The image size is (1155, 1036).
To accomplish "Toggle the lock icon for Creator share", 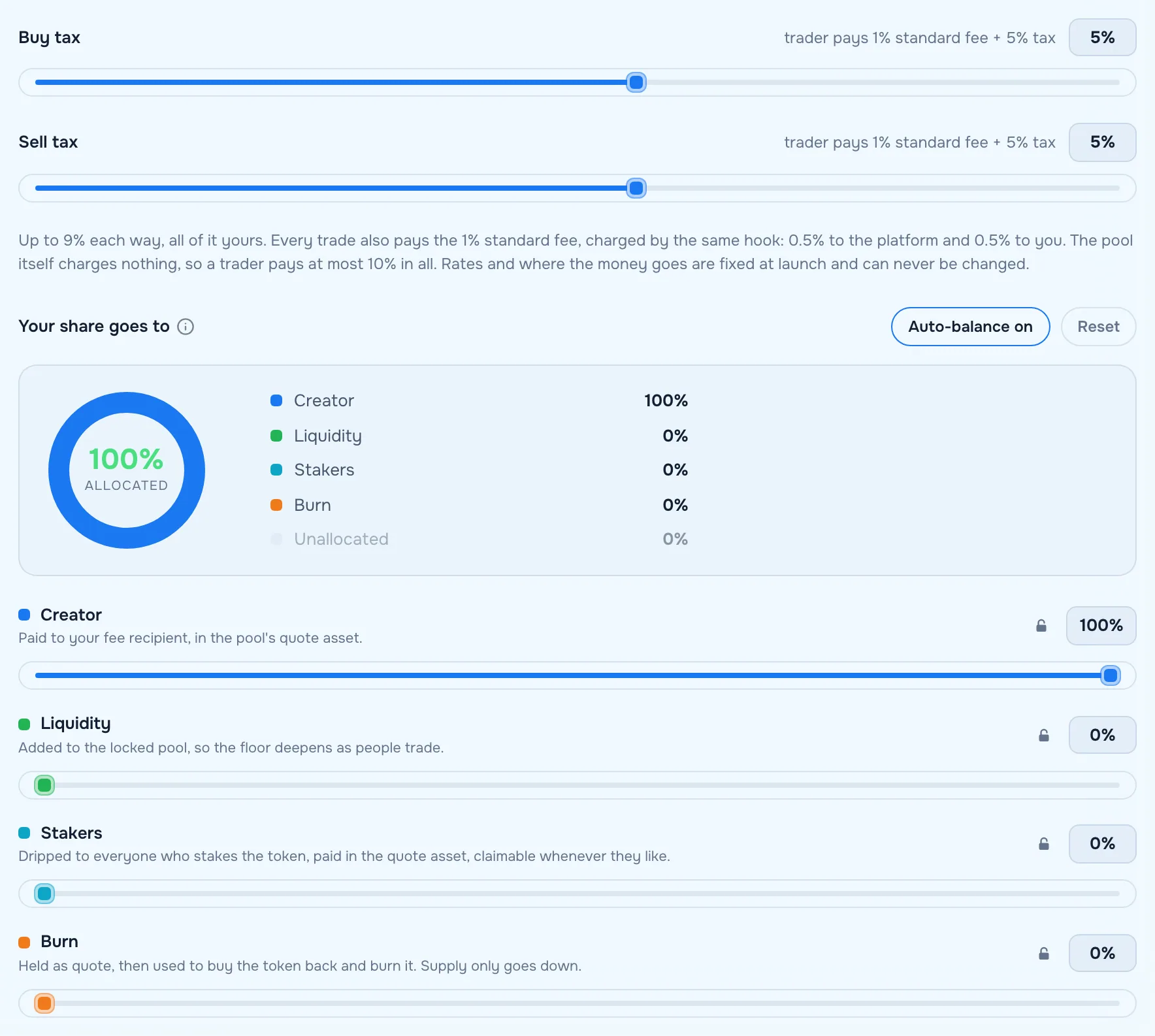I will (1041, 626).
